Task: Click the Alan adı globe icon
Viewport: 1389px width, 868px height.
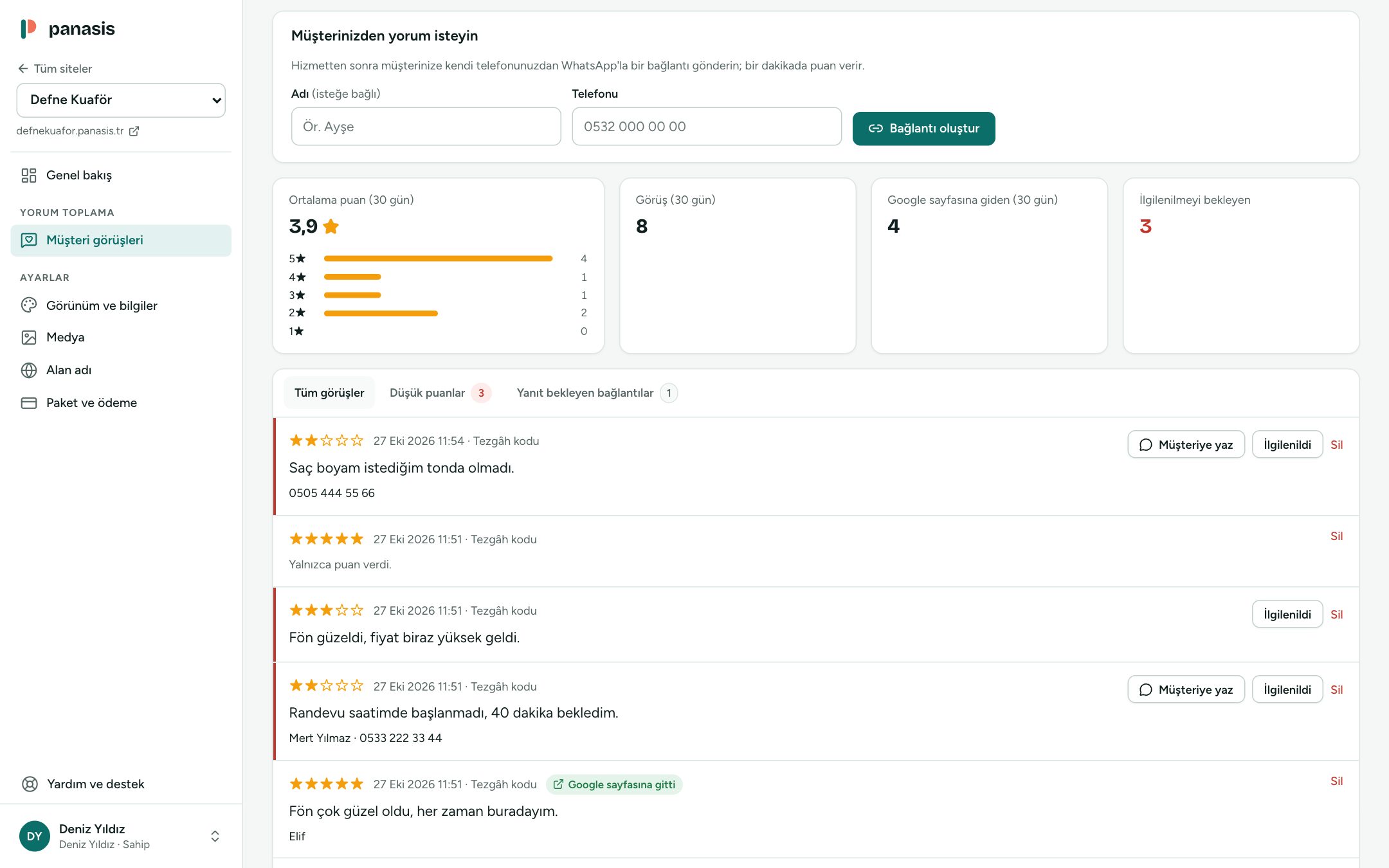Action: point(29,370)
